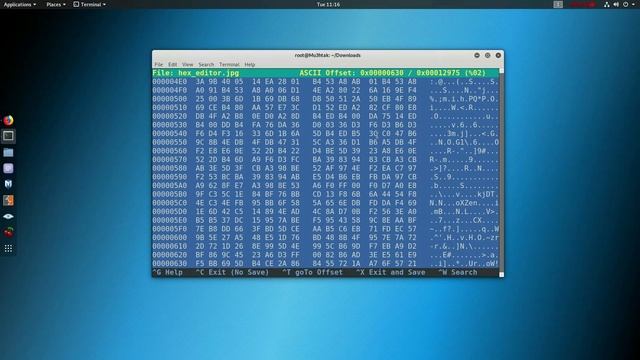Click the power icon in top bar
The image size is (640, 360).
[626, 4]
